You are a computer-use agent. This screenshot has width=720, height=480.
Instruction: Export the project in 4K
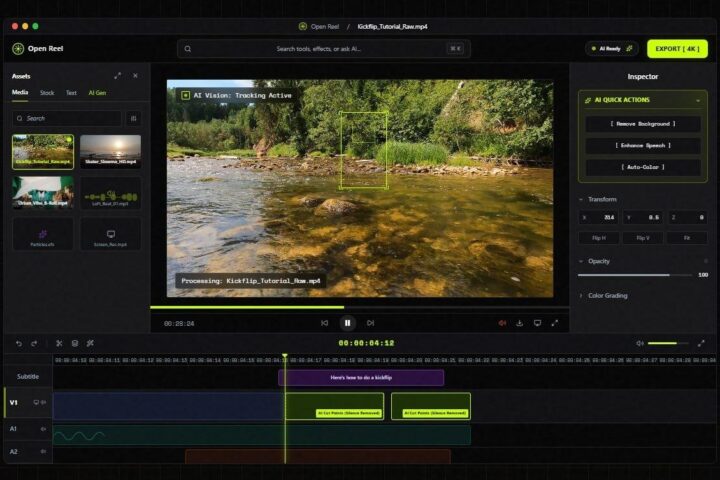[677, 49]
